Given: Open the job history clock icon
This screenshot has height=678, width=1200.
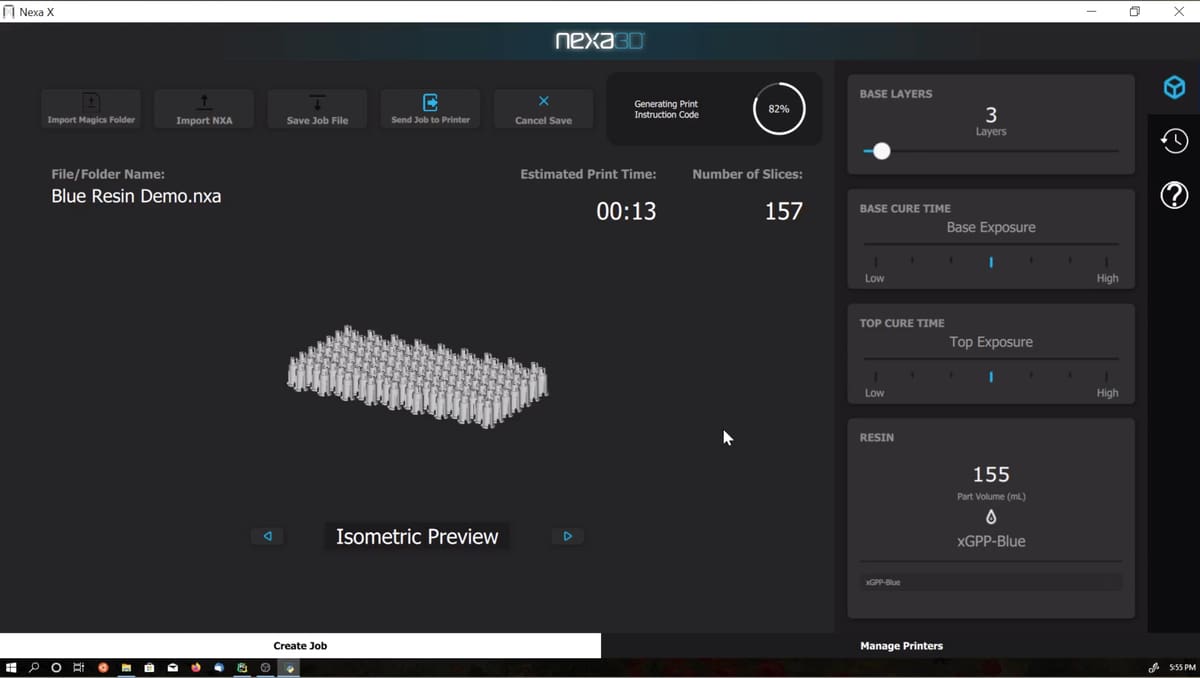Looking at the screenshot, I should (1174, 141).
